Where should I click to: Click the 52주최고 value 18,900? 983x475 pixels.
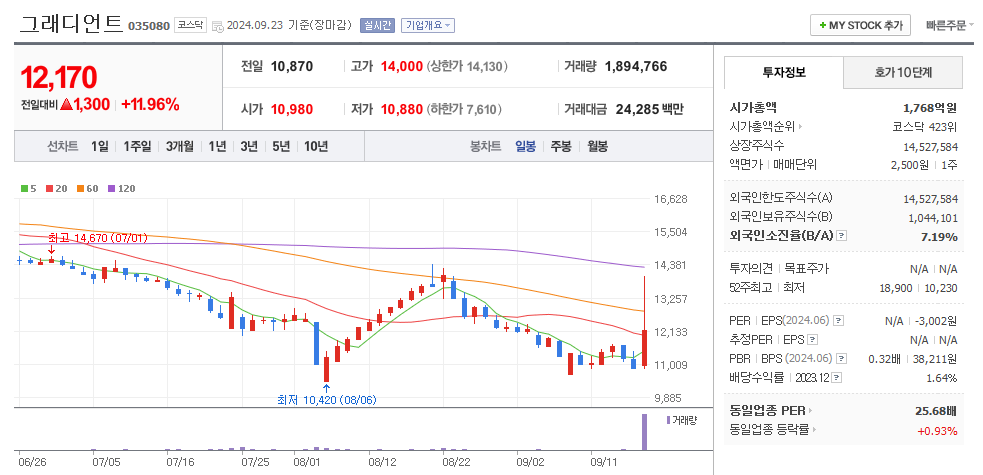point(898,288)
